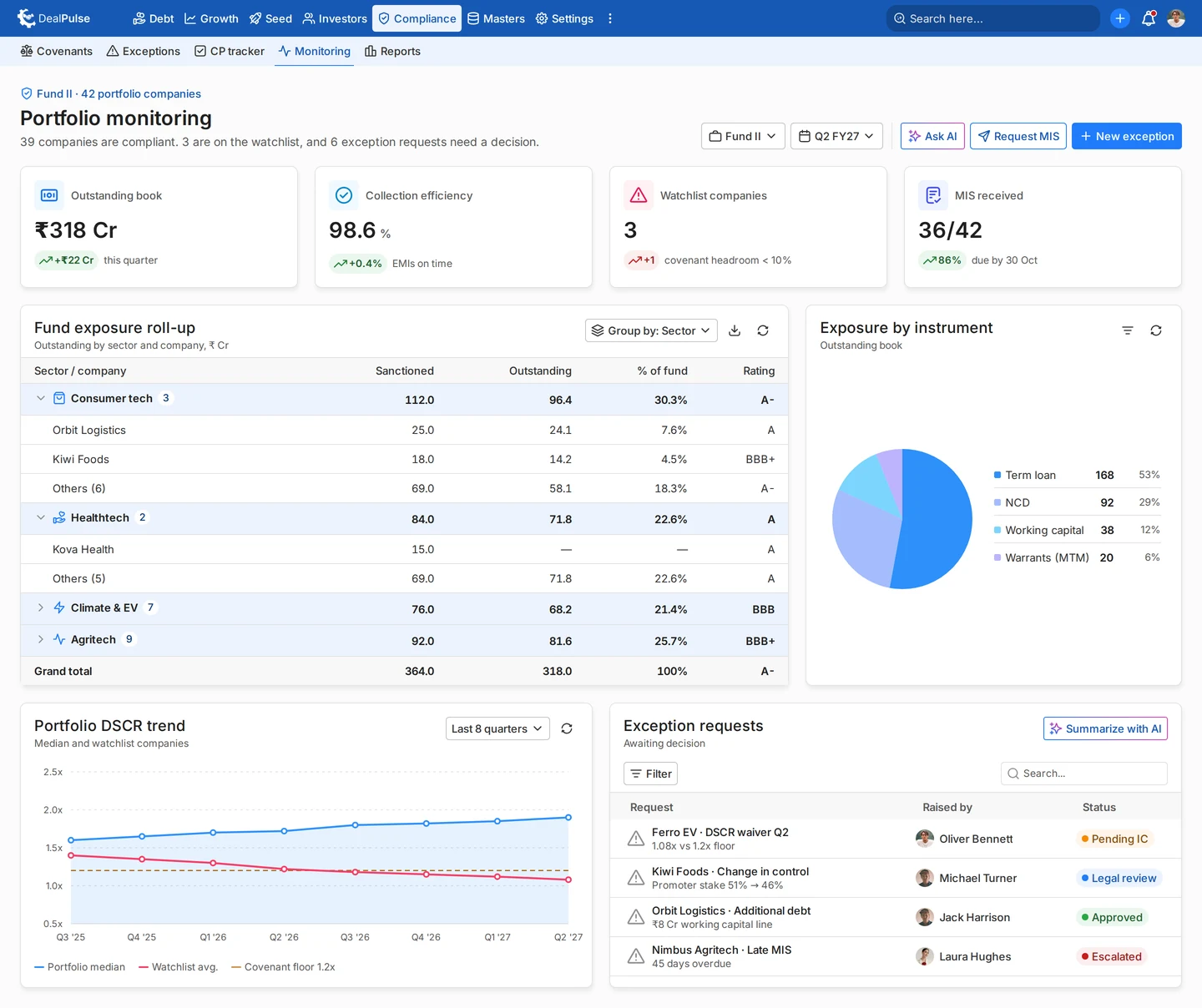This screenshot has width=1202, height=1008.
Task: Click the warning icon for Nimbus Agritech request
Action: point(636,956)
